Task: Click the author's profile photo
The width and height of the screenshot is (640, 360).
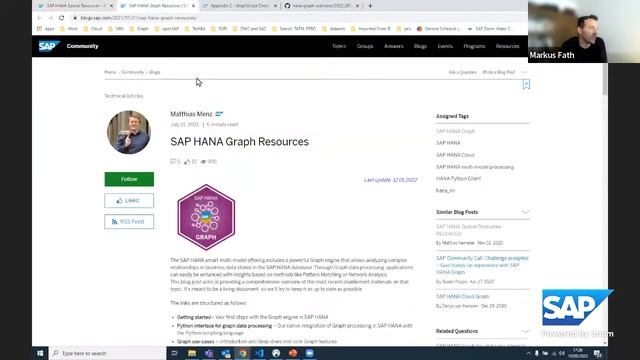Action: [x=129, y=132]
